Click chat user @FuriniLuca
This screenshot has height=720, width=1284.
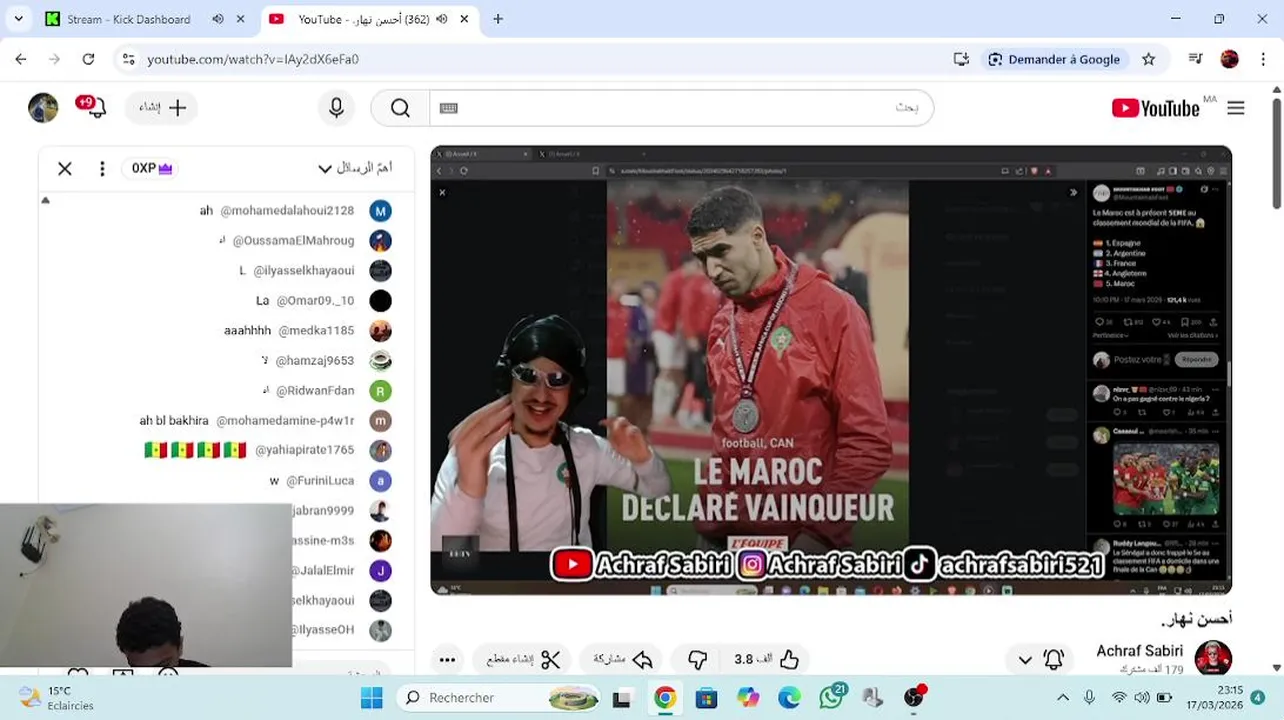click(320, 481)
